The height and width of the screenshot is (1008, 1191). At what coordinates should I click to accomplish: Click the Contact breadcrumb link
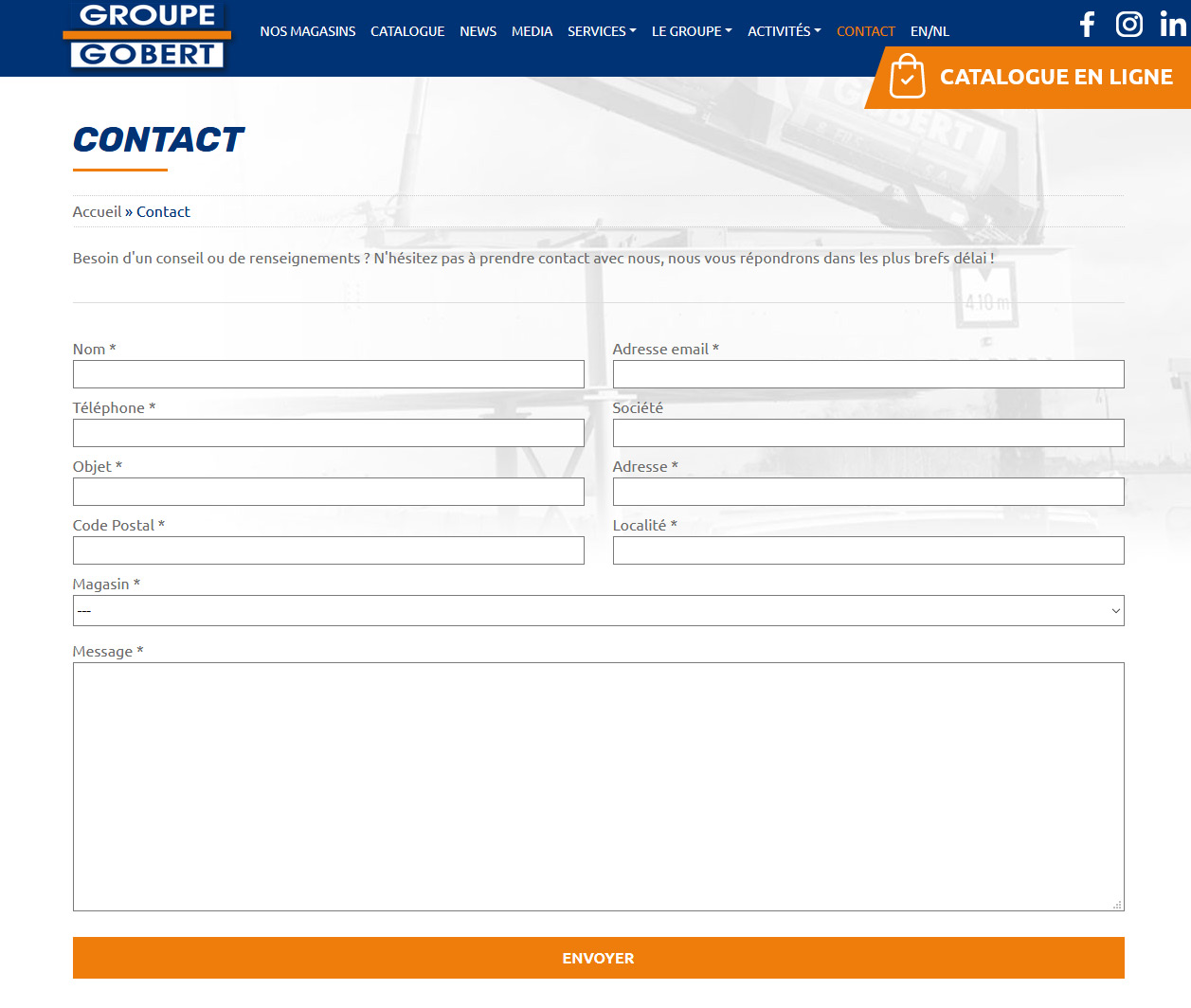point(163,212)
